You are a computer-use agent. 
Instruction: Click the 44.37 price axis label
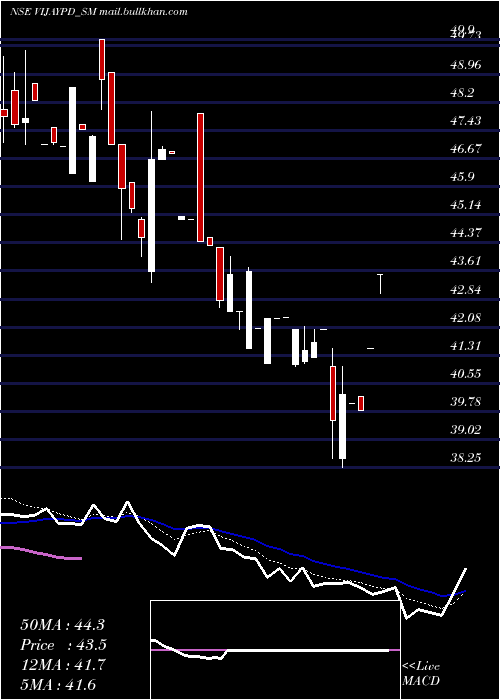pyautogui.click(x=466, y=233)
